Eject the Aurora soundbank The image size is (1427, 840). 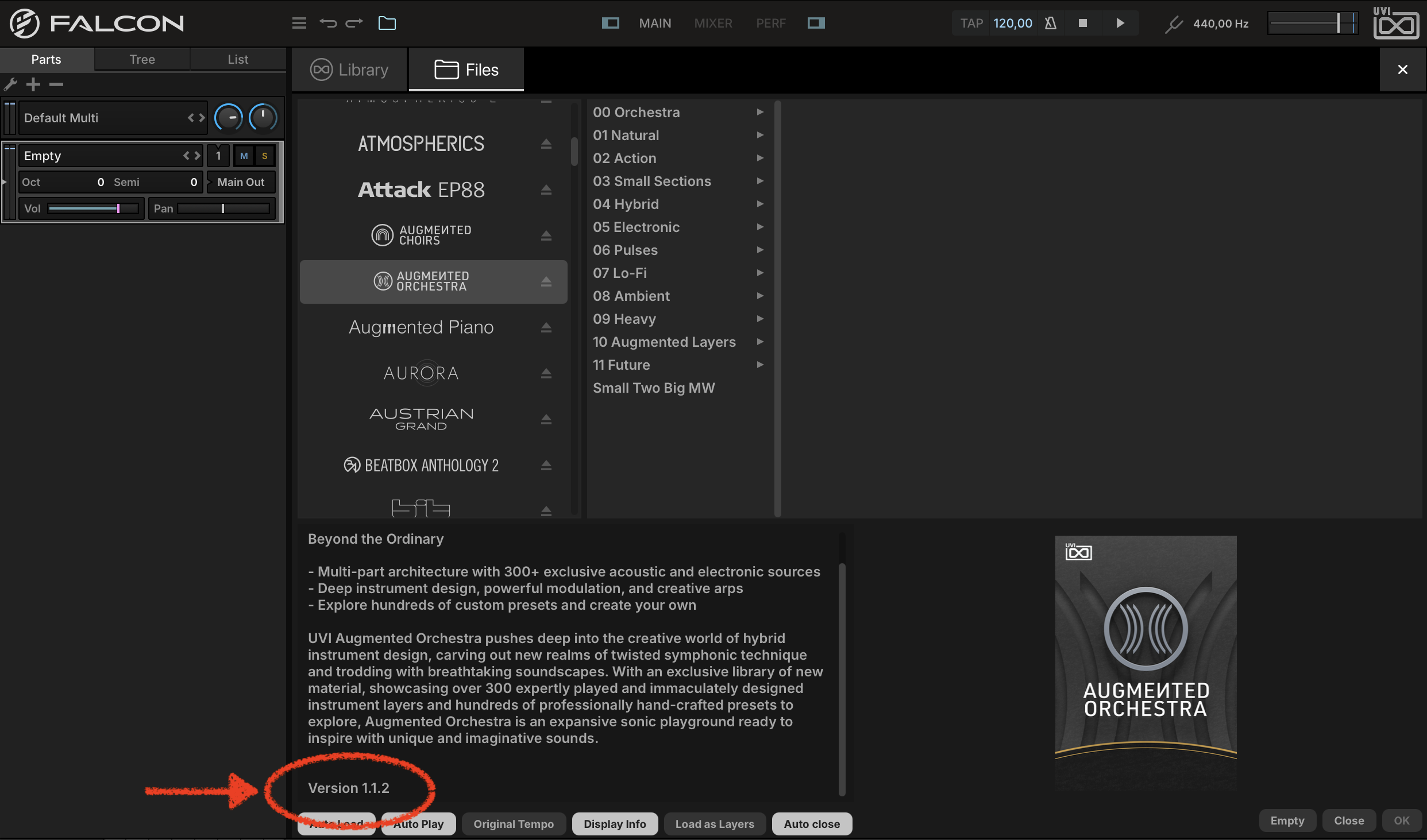click(x=546, y=373)
